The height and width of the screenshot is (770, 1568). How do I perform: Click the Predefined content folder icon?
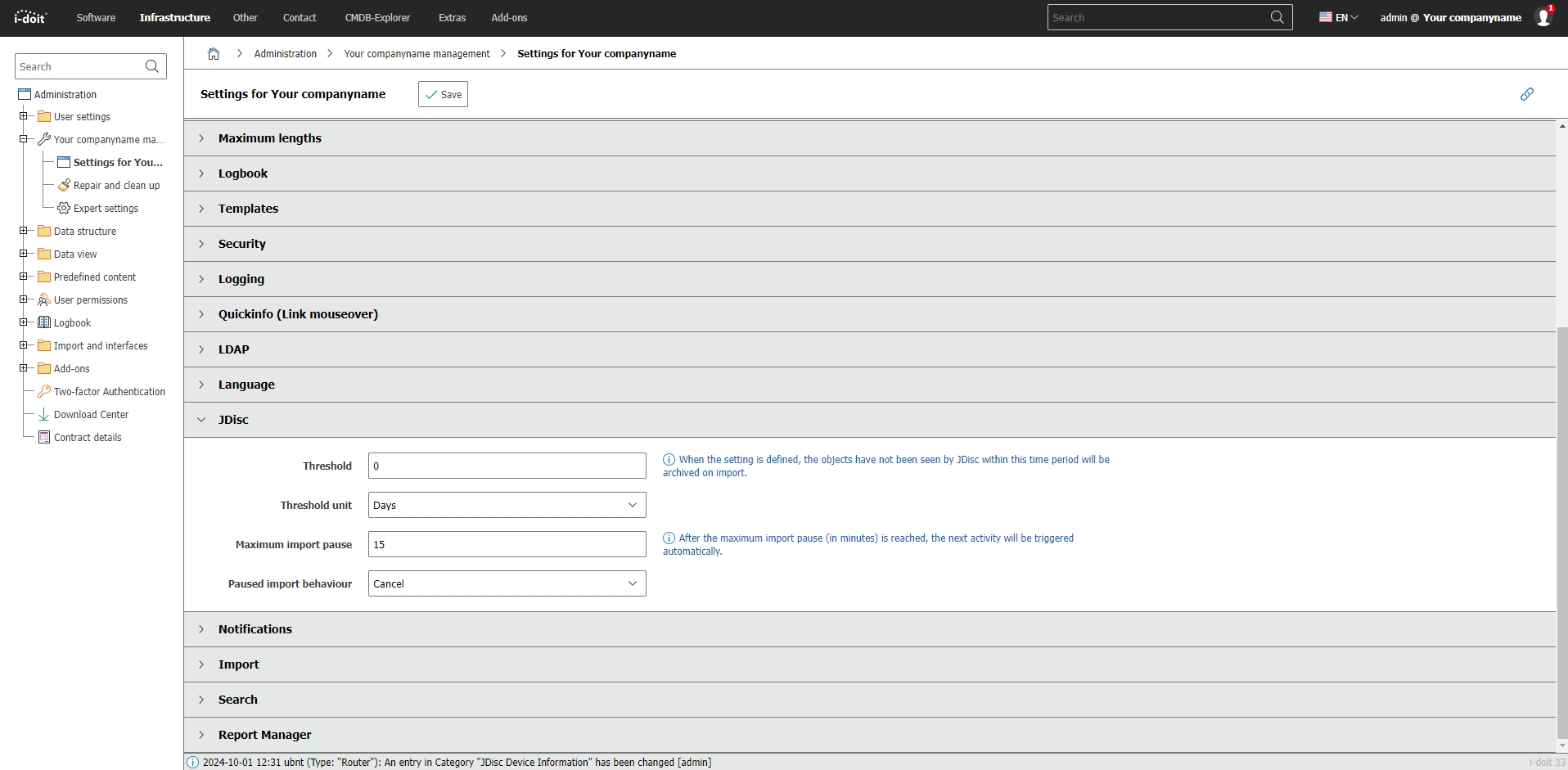pos(44,277)
